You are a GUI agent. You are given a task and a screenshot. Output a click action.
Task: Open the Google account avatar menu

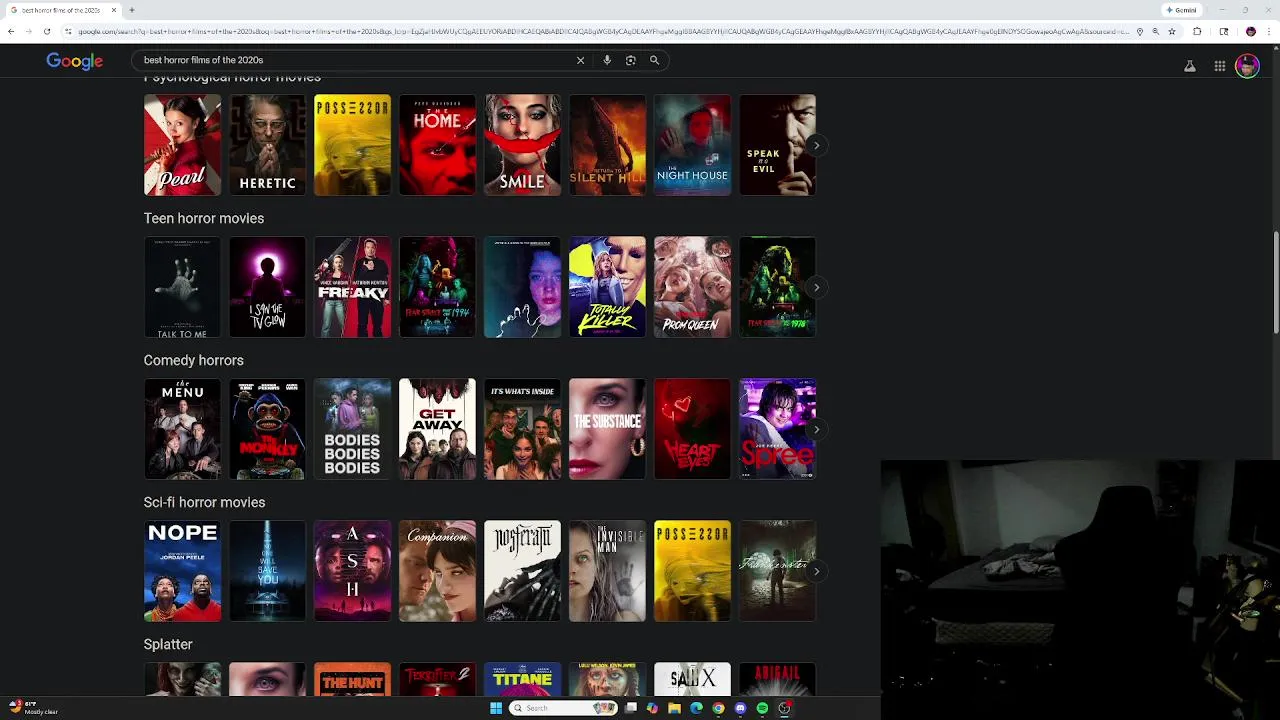click(x=1247, y=66)
